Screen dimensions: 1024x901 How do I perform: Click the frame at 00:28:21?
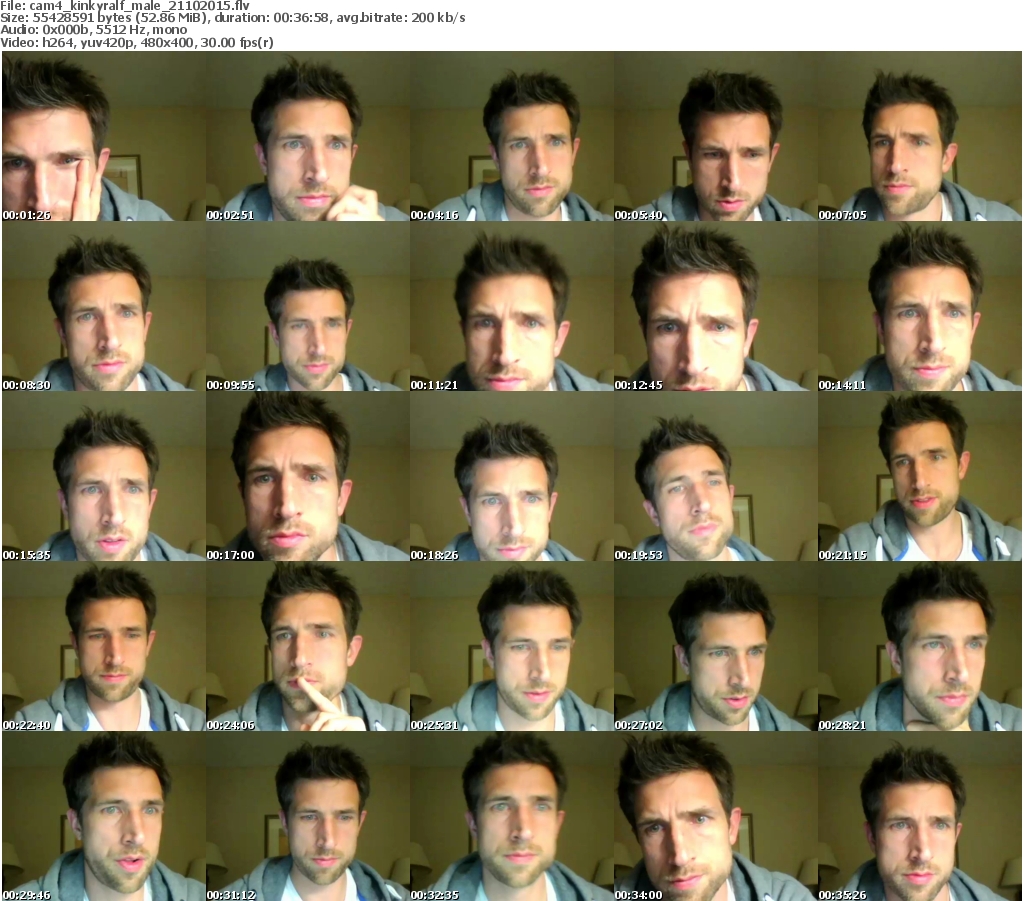(920, 646)
